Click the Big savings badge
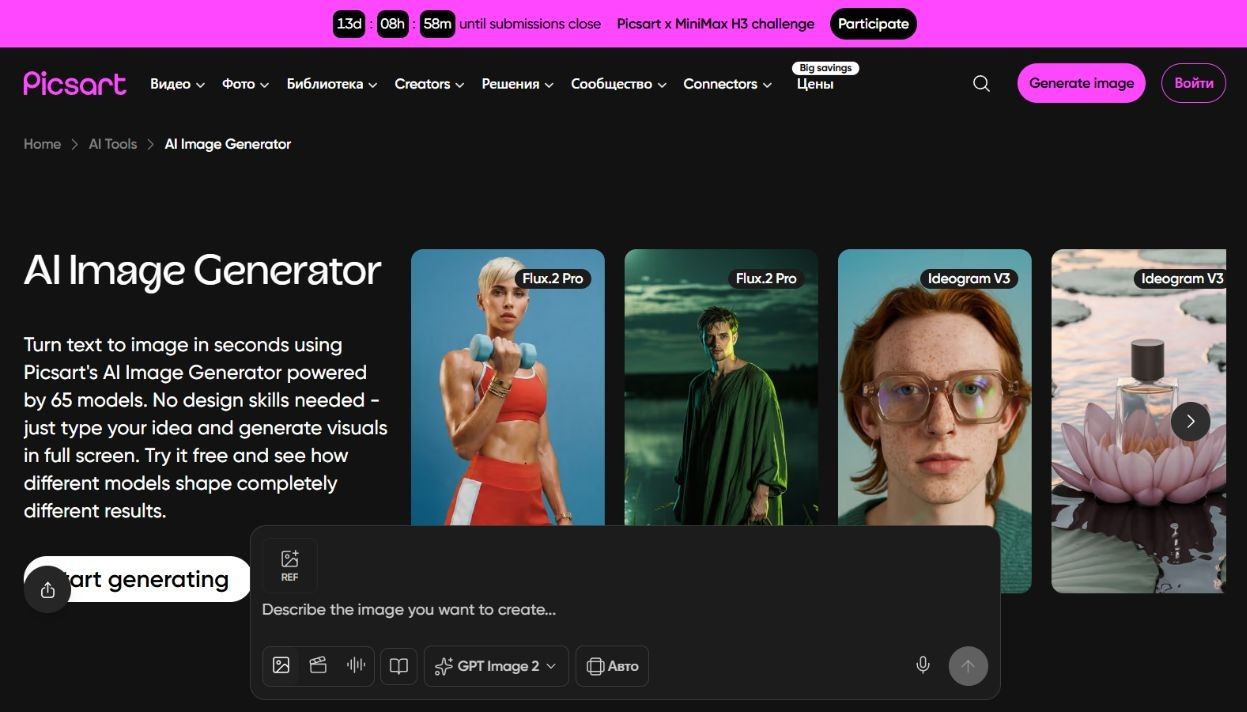The width and height of the screenshot is (1247, 712). (826, 68)
